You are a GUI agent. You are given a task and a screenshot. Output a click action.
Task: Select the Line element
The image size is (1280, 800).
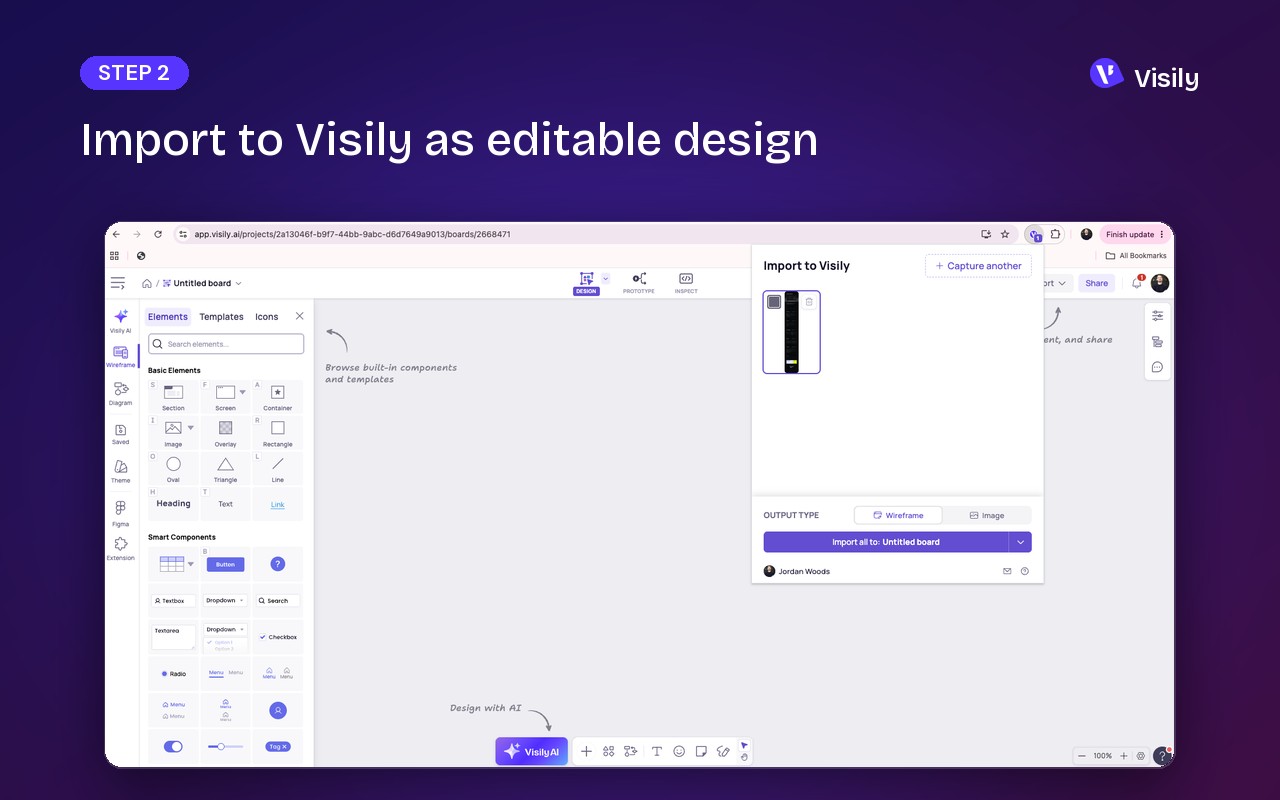tap(277, 468)
